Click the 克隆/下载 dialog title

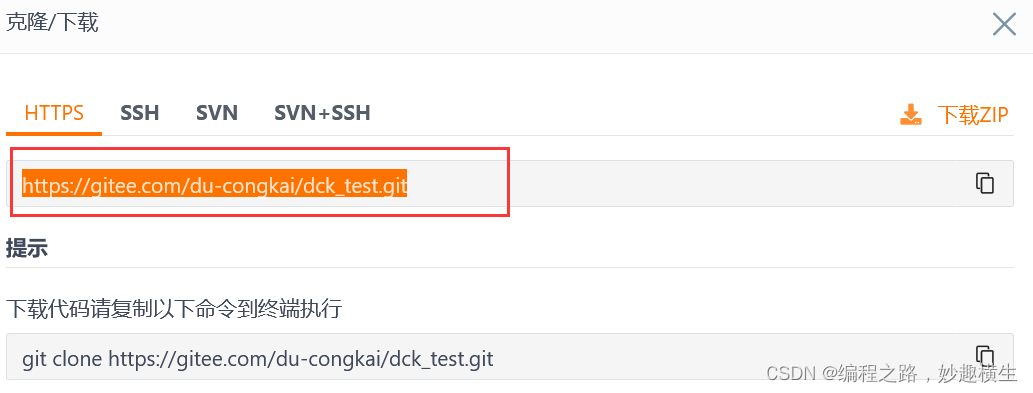[52, 23]
